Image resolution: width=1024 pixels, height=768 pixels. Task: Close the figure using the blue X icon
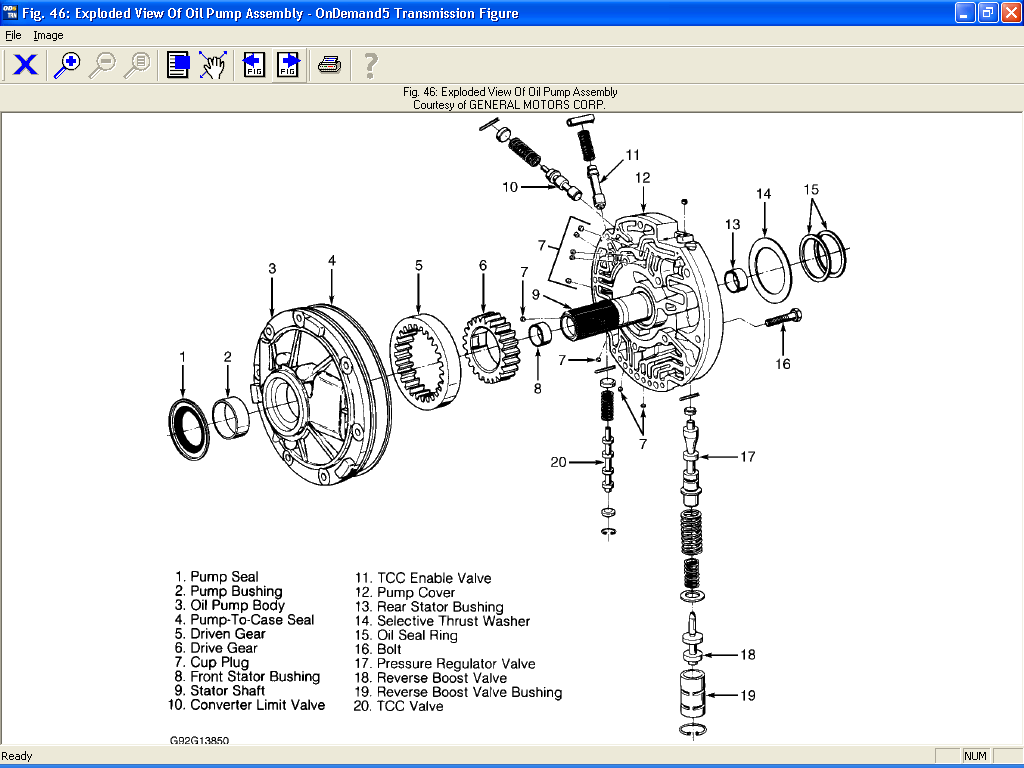[25, 65]
